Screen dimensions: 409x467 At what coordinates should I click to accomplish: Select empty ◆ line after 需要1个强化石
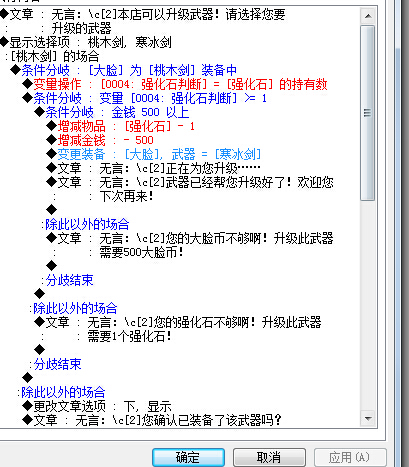point(40,350)
